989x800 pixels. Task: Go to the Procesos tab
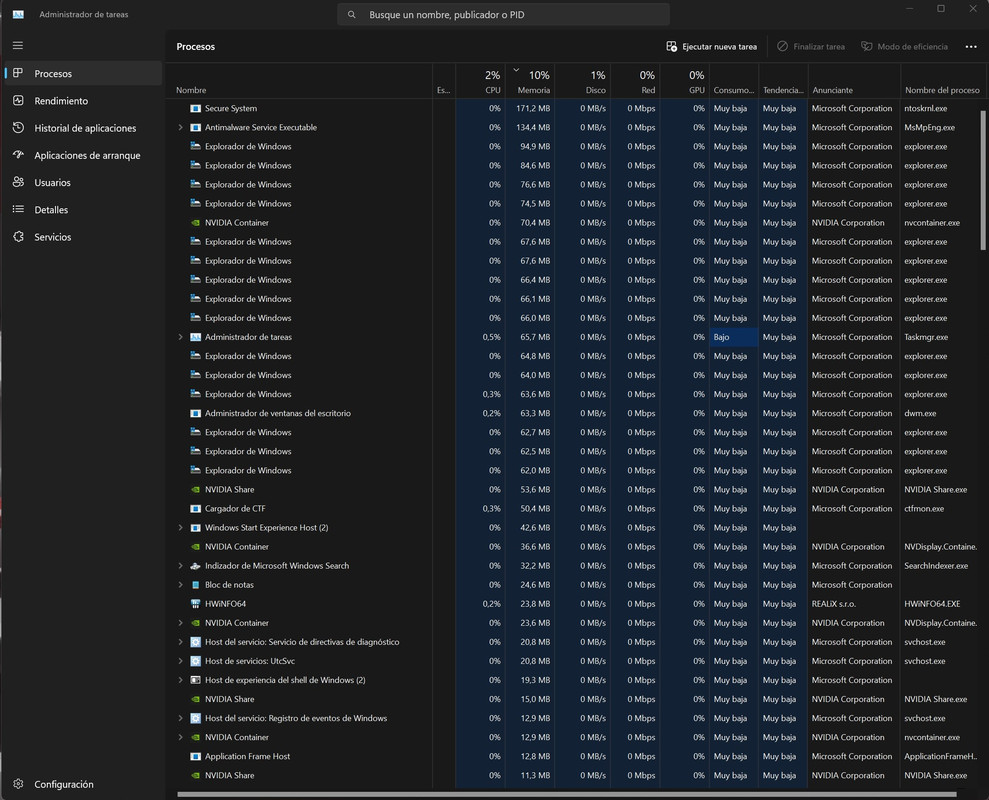pyautogui.click(x=83, y=73)
